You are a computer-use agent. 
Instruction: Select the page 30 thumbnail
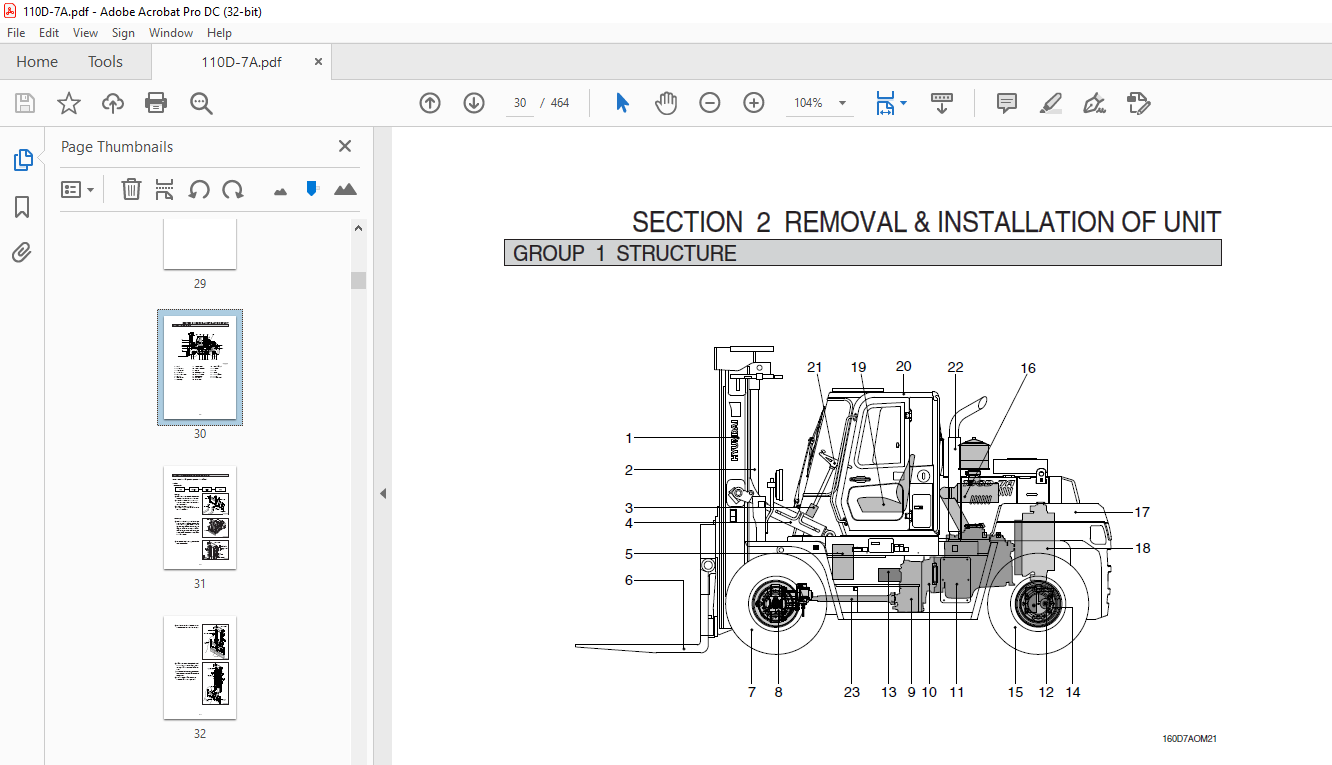200,366
